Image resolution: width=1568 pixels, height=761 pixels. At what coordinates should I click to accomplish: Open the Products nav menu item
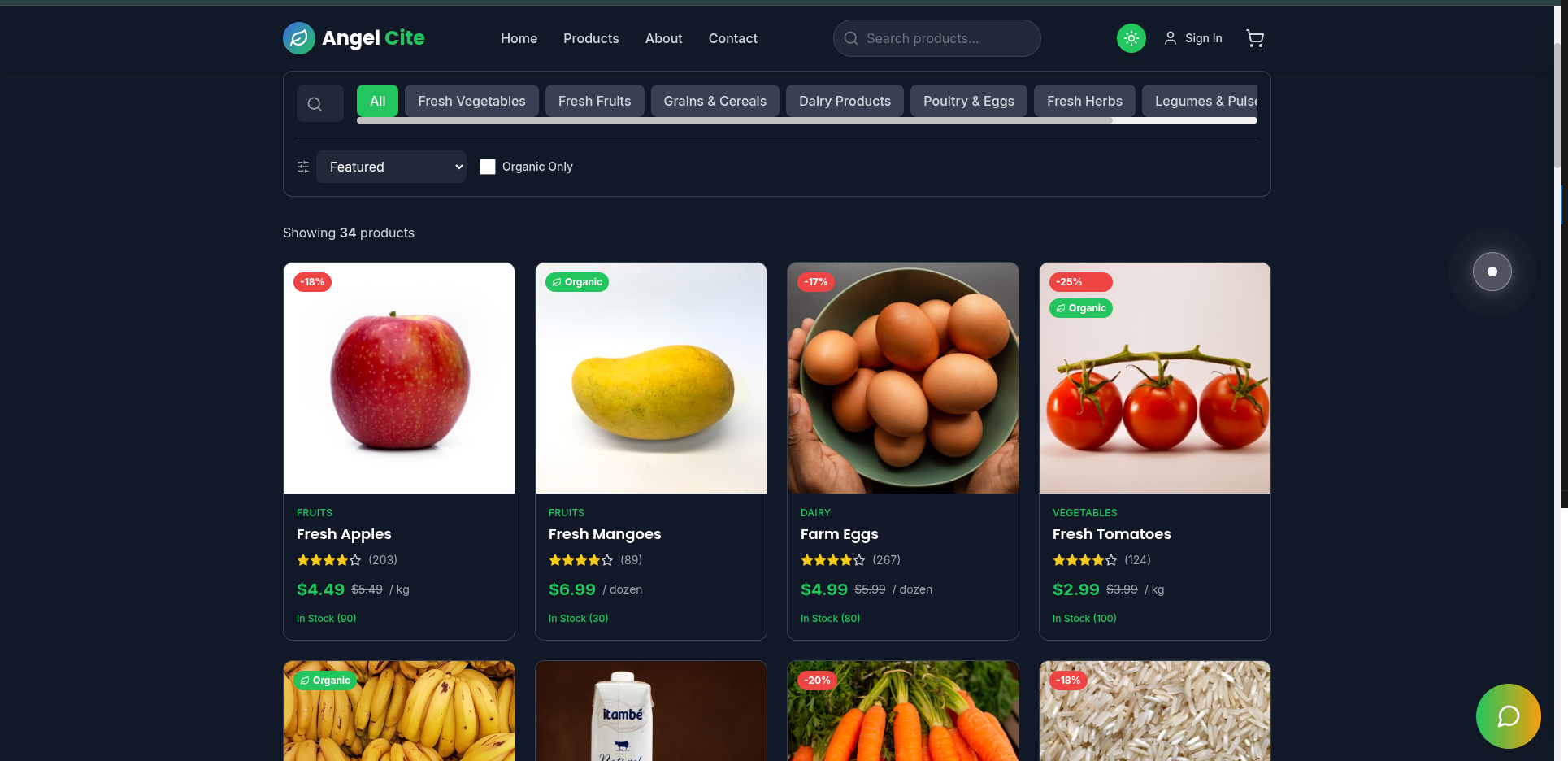pos(591,38)
